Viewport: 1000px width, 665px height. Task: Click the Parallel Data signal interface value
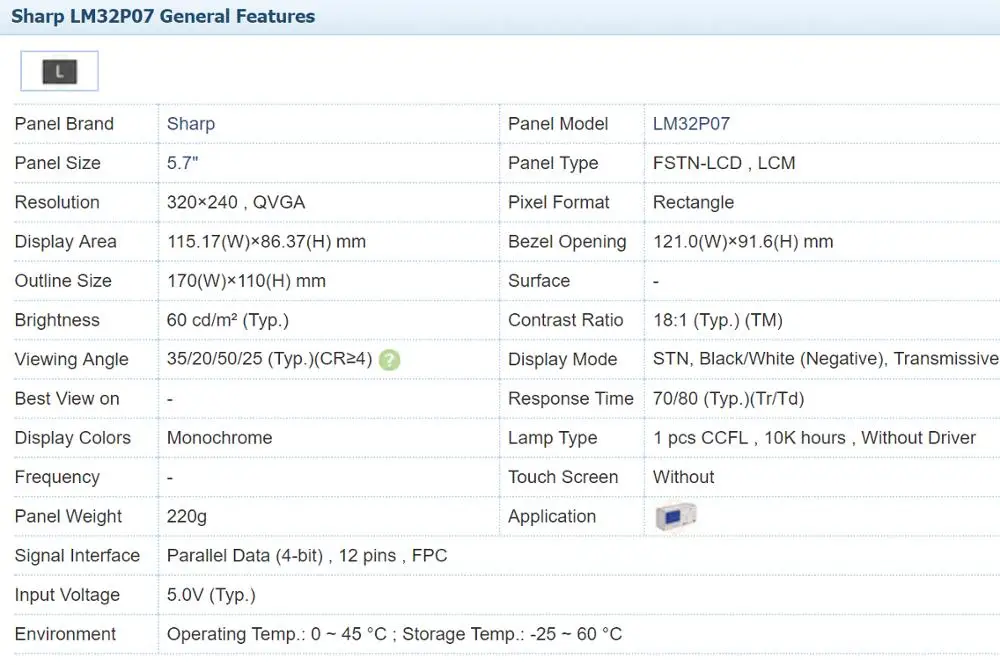pos(307,556)
